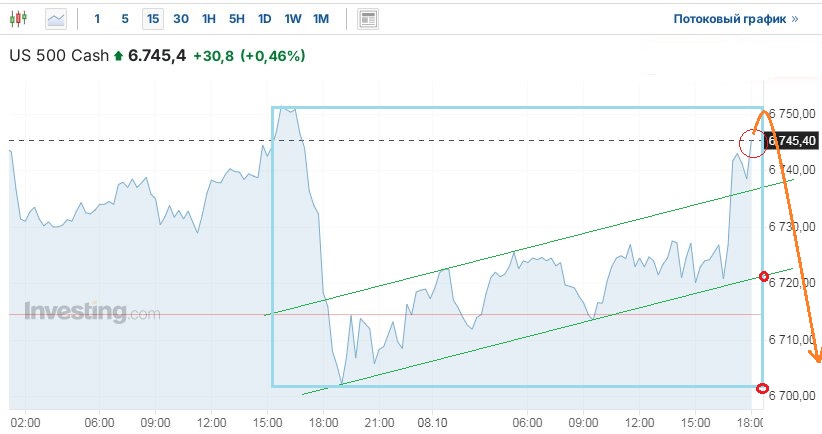The height and width of the screenshot is (434, 822).
Task: Click the red circle at 6 720 level
Action: (764, 276)
